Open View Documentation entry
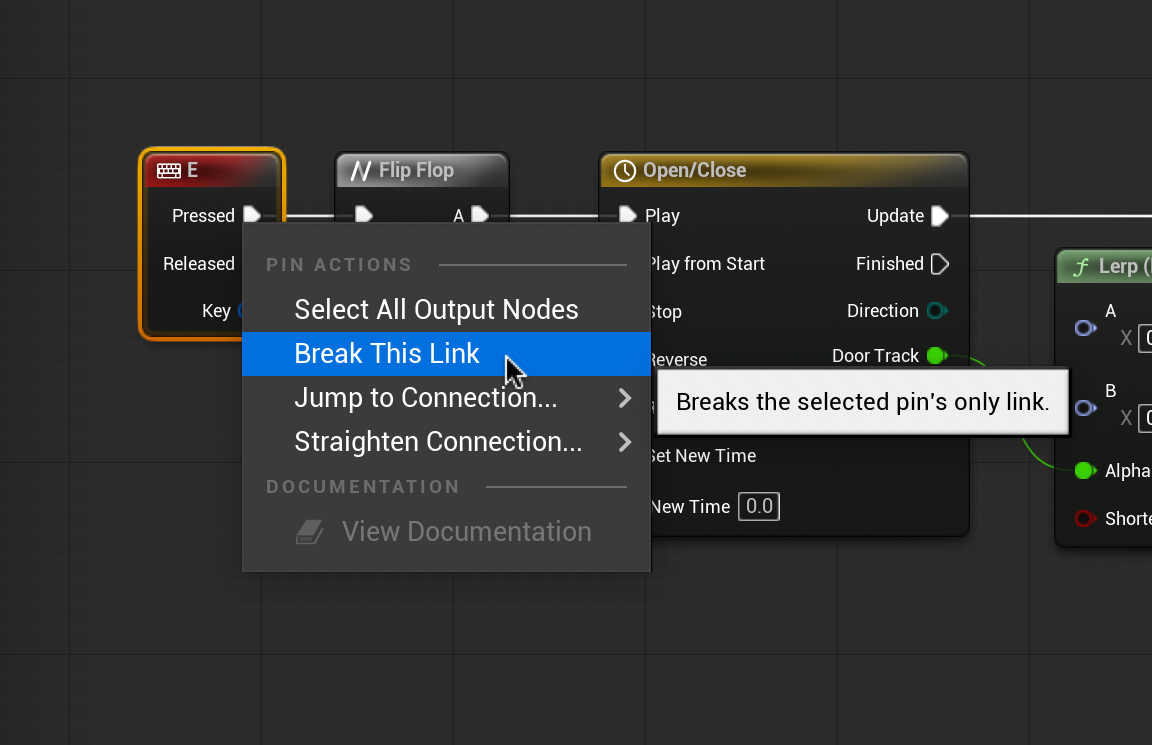 [x=466, y=532]
